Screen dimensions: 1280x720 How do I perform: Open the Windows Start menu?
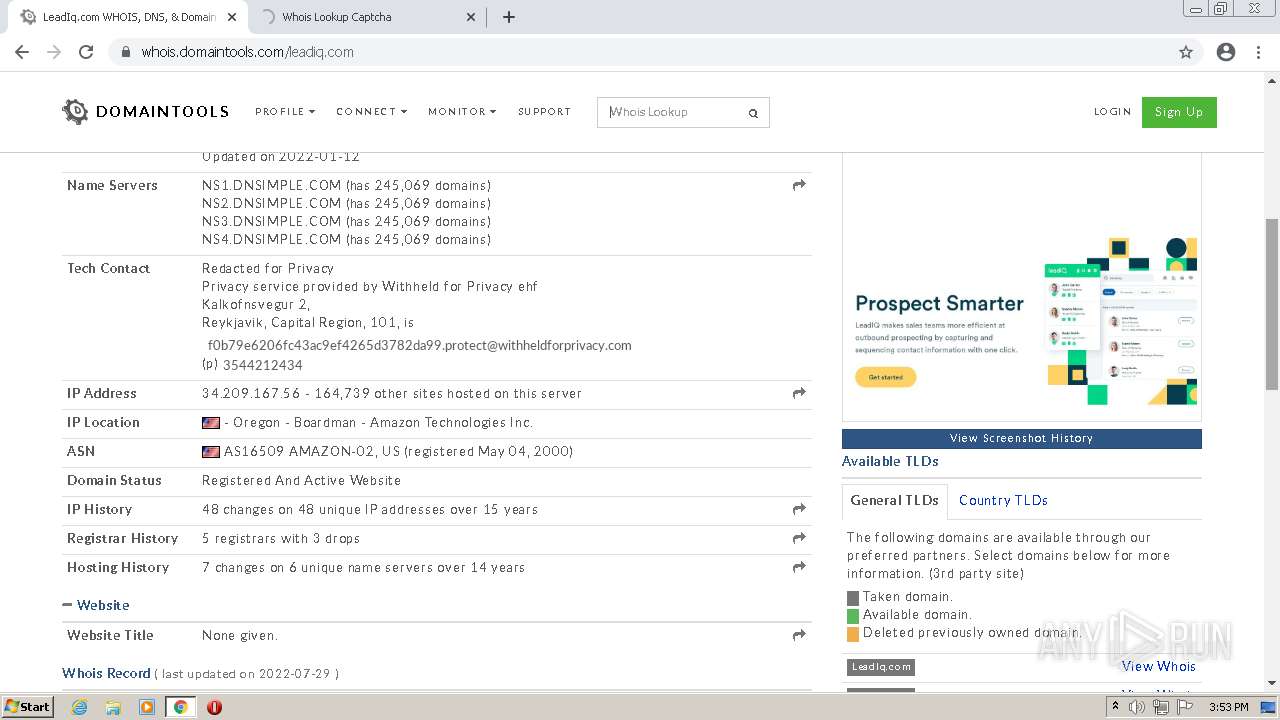(x=28, y=706)
